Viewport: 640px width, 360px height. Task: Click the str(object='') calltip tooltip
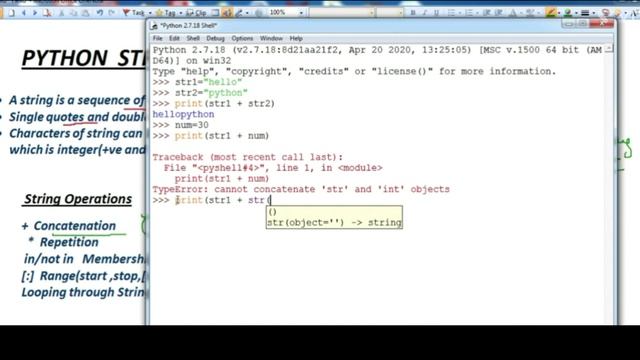334,217
